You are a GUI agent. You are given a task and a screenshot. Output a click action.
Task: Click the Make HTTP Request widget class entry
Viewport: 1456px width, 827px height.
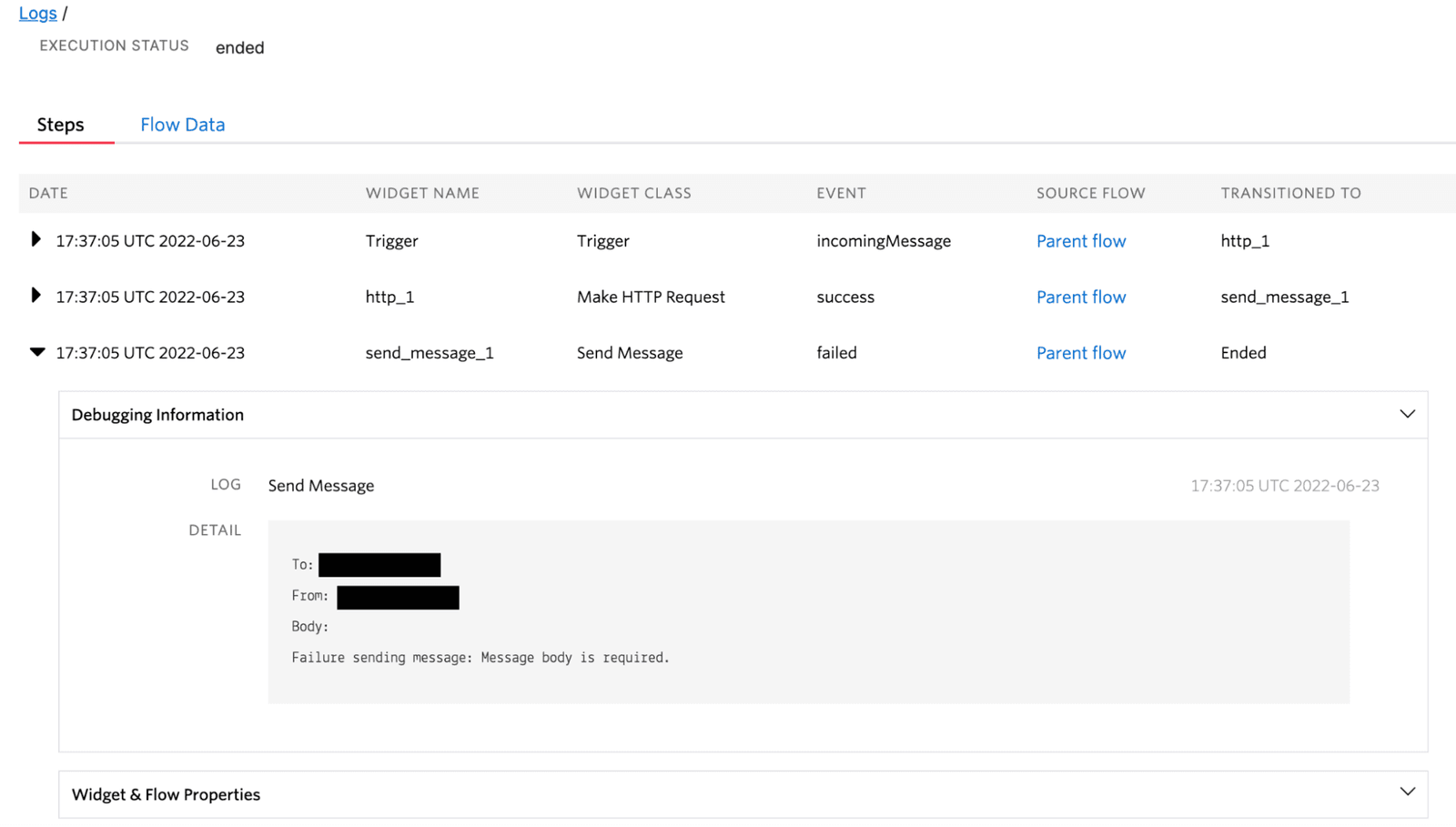tap(651, 297)
